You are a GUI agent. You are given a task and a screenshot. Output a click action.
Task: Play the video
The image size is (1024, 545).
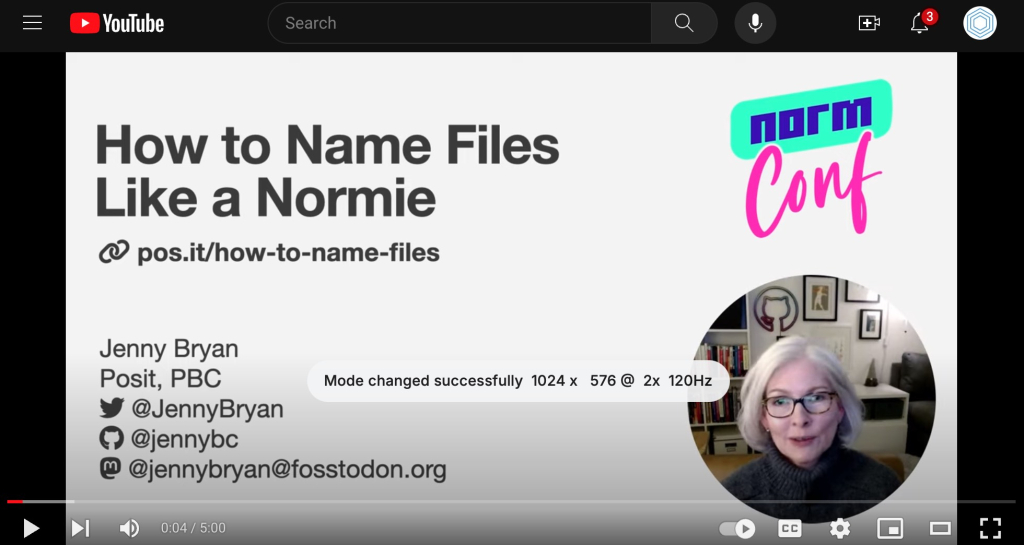[31, 528]
